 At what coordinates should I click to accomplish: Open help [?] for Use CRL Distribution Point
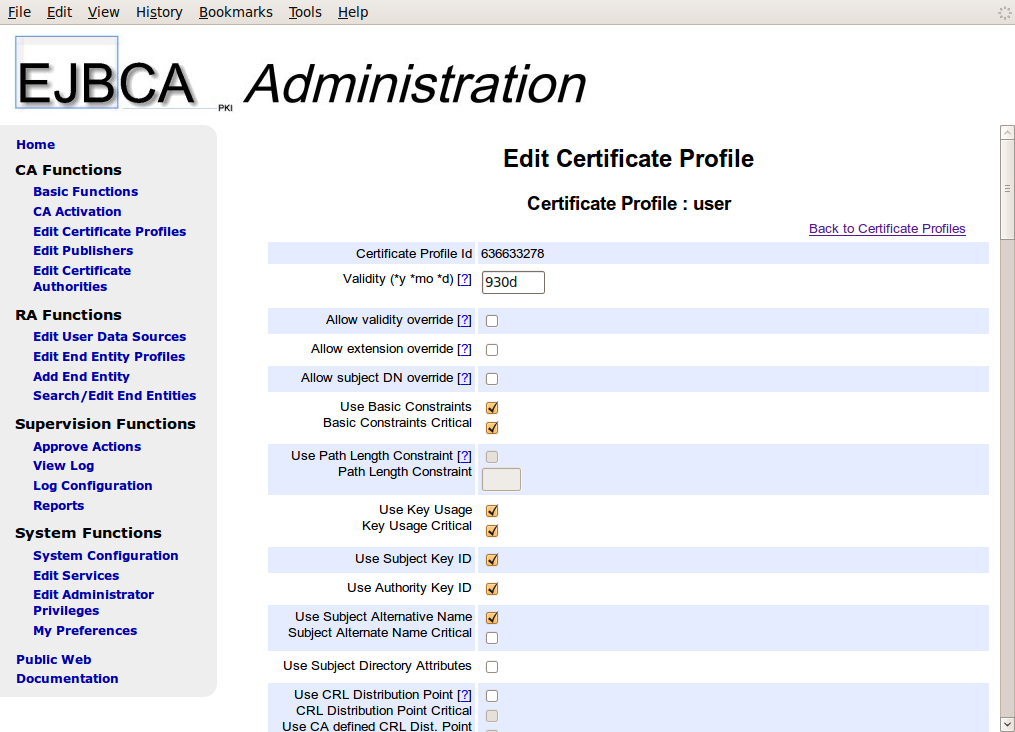(x=464, y=695)
